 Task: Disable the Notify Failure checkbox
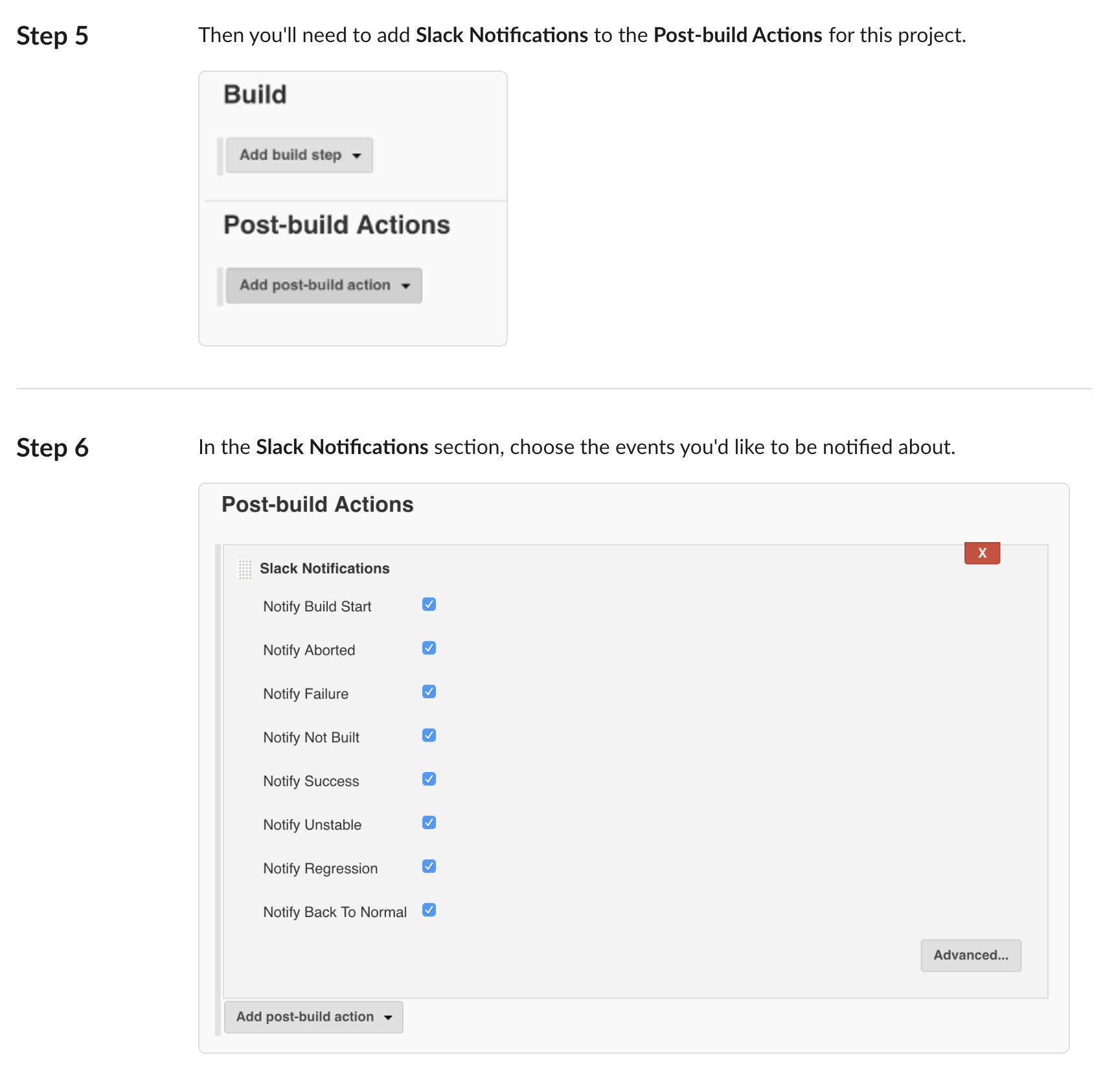tap(429, 692)
